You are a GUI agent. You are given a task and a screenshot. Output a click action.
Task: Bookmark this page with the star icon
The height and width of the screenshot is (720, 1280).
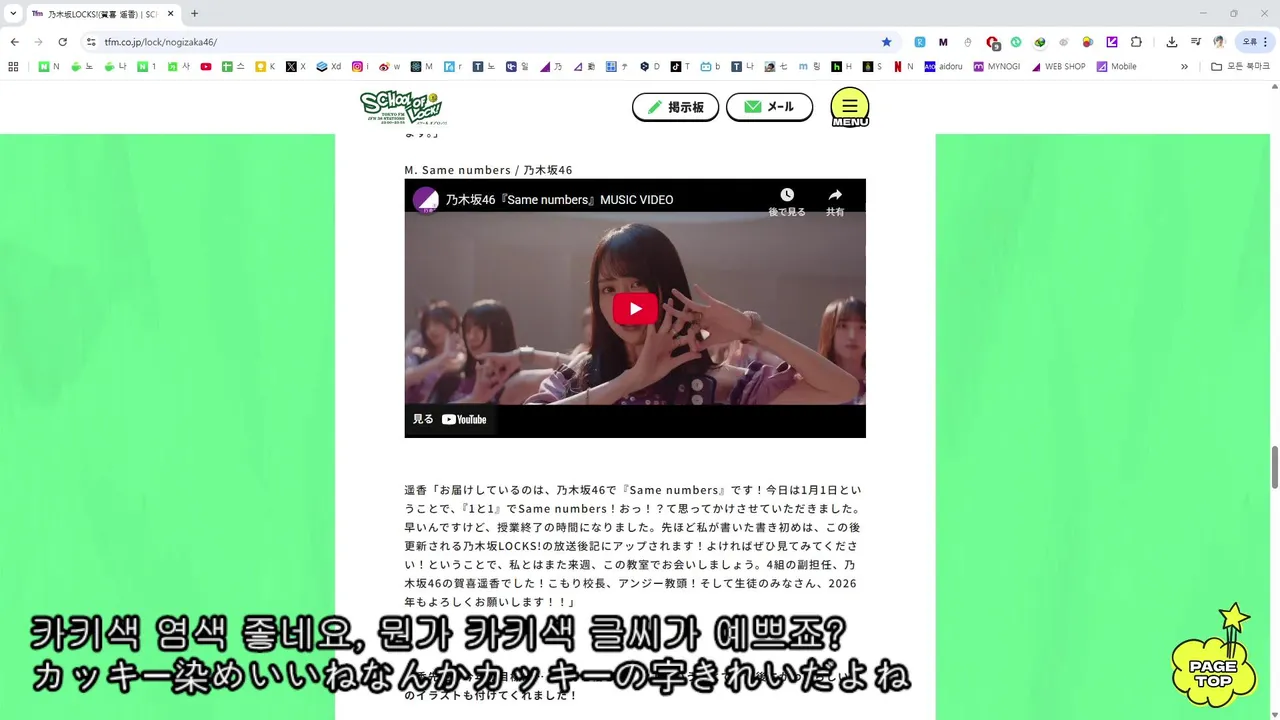[x=886, y=42]
